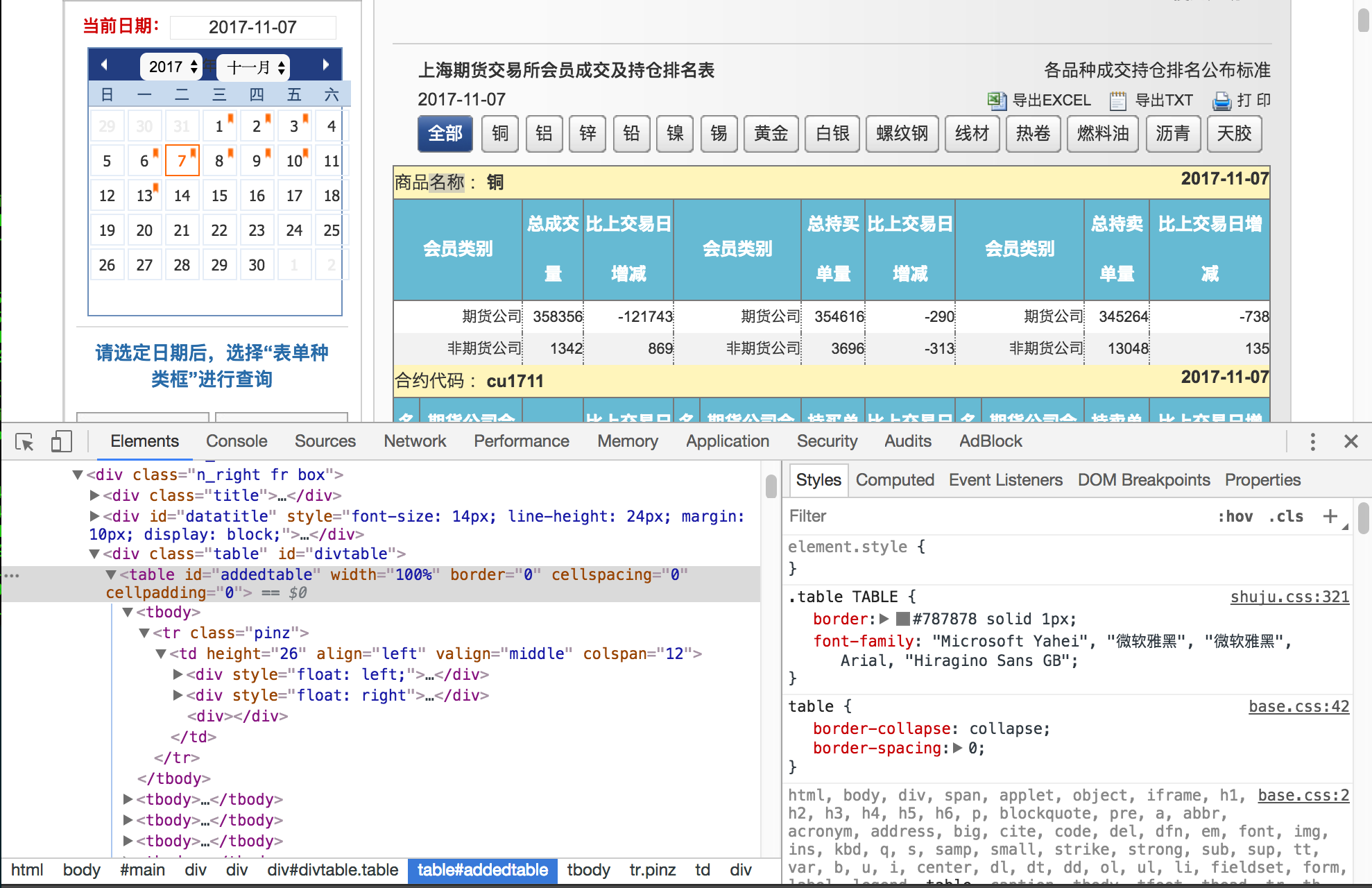Click the #787878 border color swatch
Image resolution: width=1372 pixels, height=888 pixels.
pyautogui.click(x=902, y=619)
